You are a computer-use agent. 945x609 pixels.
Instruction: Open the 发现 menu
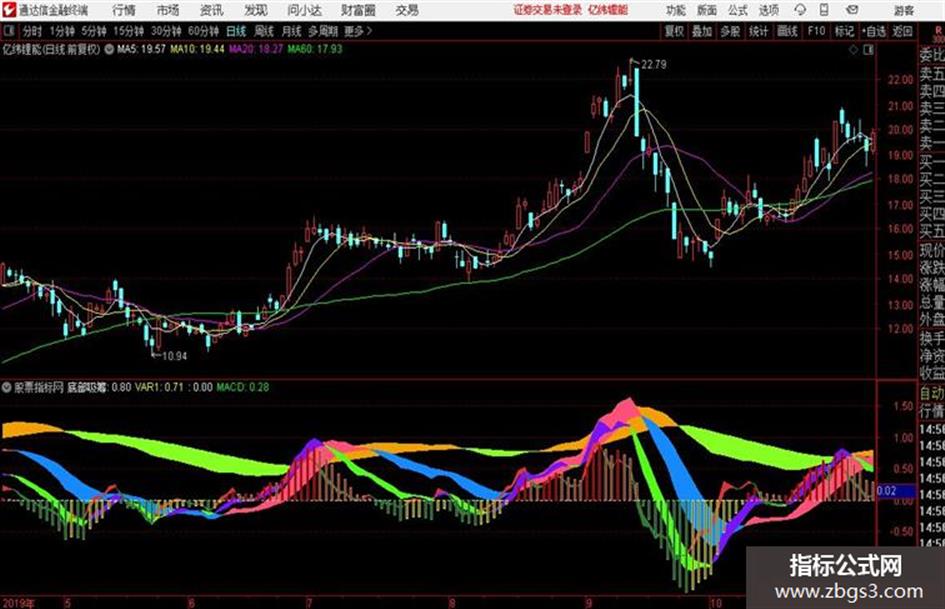tap(256, 10)
